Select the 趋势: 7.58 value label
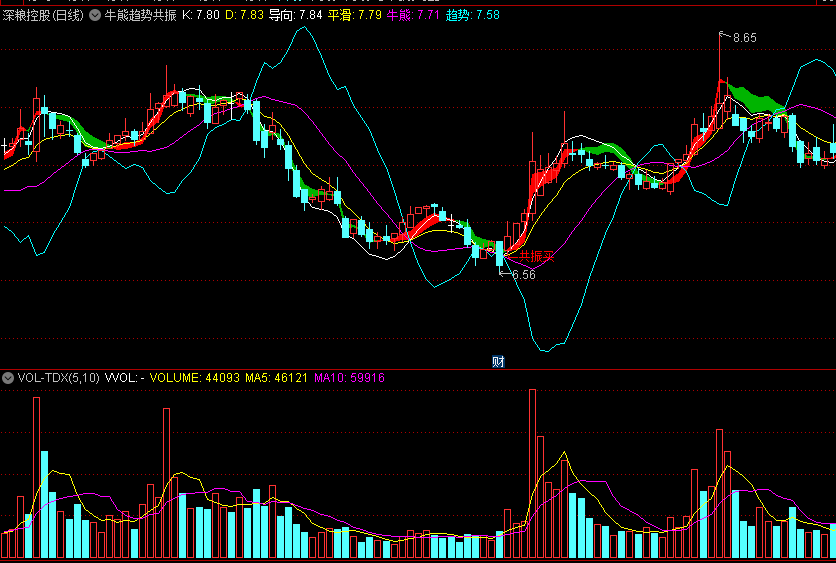 (x=472, y=15)
